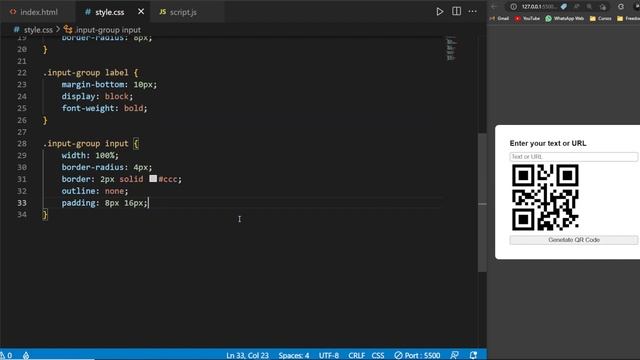Change indentation via Spaces: 4
The width and height of the screenshot is (640, 360).
pyautogui.click(x=294, y=356)
